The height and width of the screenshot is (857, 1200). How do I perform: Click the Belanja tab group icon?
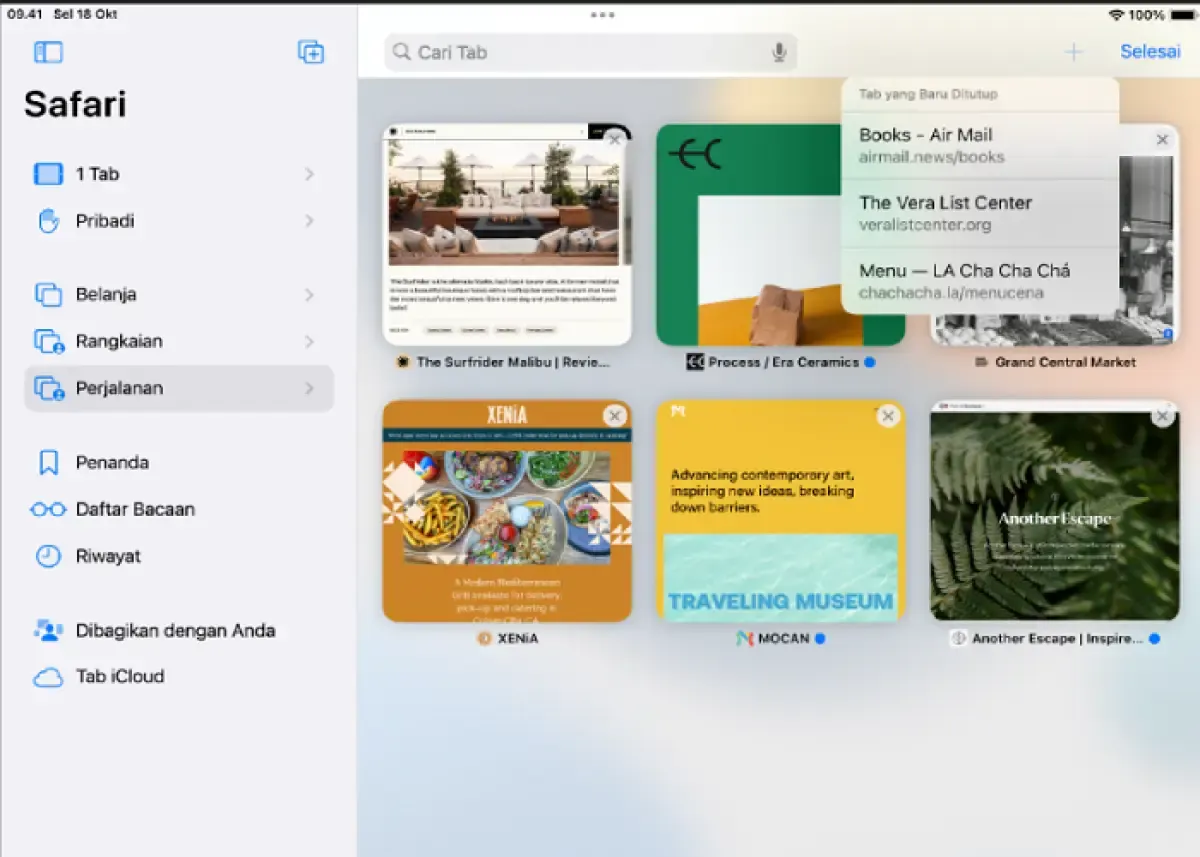[48, 294]
